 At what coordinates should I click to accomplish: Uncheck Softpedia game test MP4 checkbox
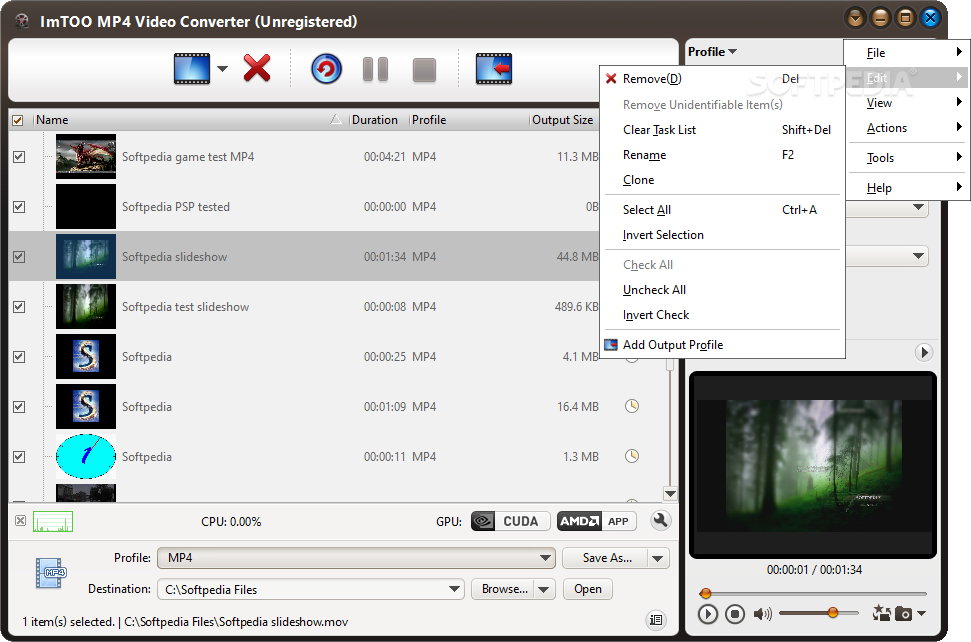tap(19, 157)
